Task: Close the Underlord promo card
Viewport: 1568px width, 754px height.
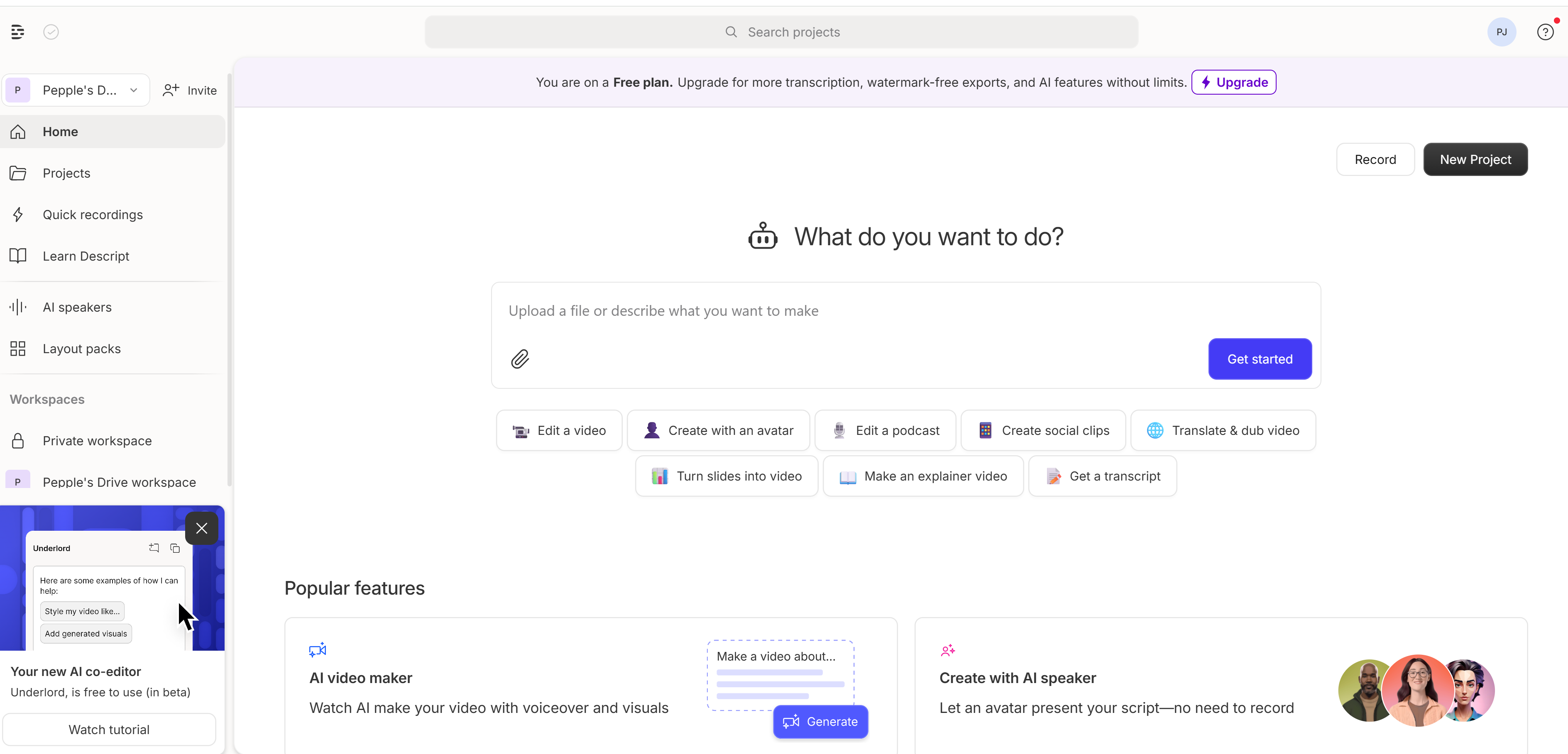Action: [201, 528]
